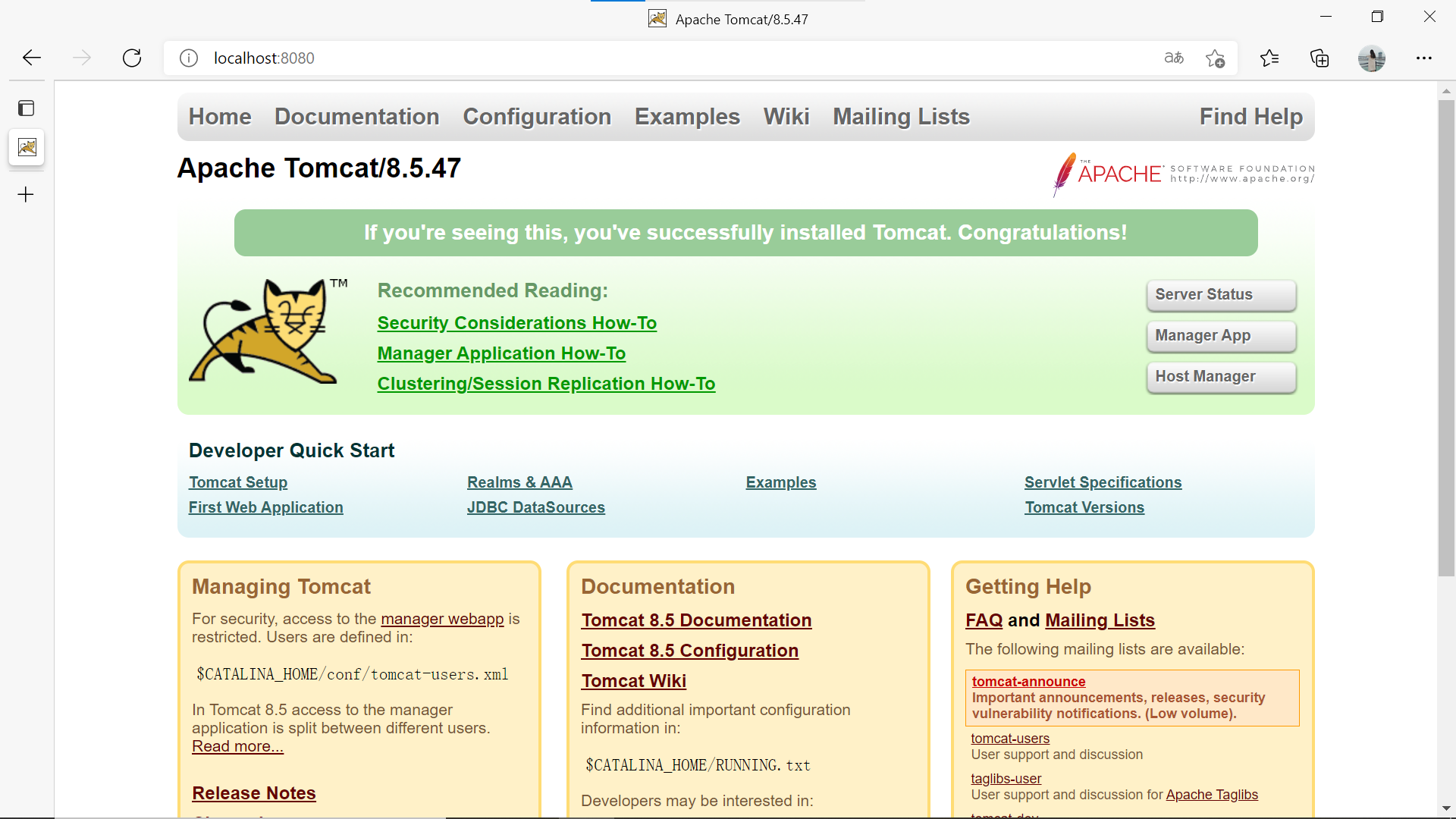Select Mailing Lists from navigation bar
Viewport: 1456px width, 819px height.
(901, 117)
